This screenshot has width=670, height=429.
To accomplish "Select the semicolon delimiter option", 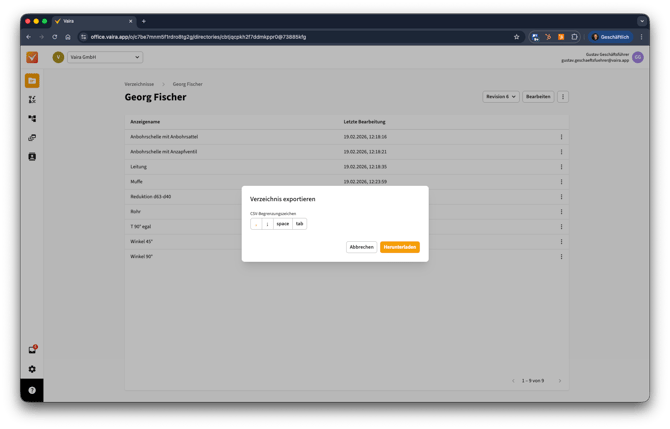I will pyautogui.click(x=267, y=224).
